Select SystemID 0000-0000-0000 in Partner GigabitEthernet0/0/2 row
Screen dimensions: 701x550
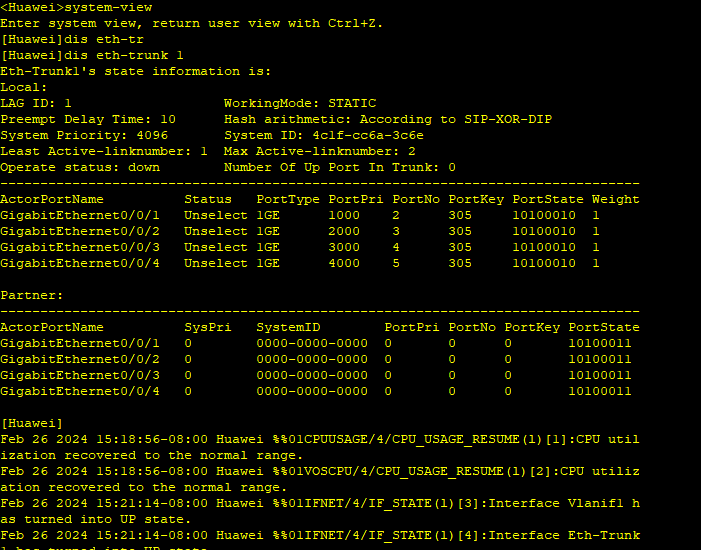click(x=312, y=360)
